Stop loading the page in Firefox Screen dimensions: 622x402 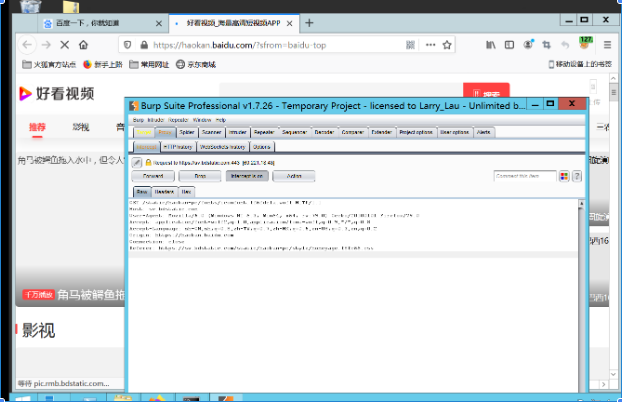click(x=64, y=45)
